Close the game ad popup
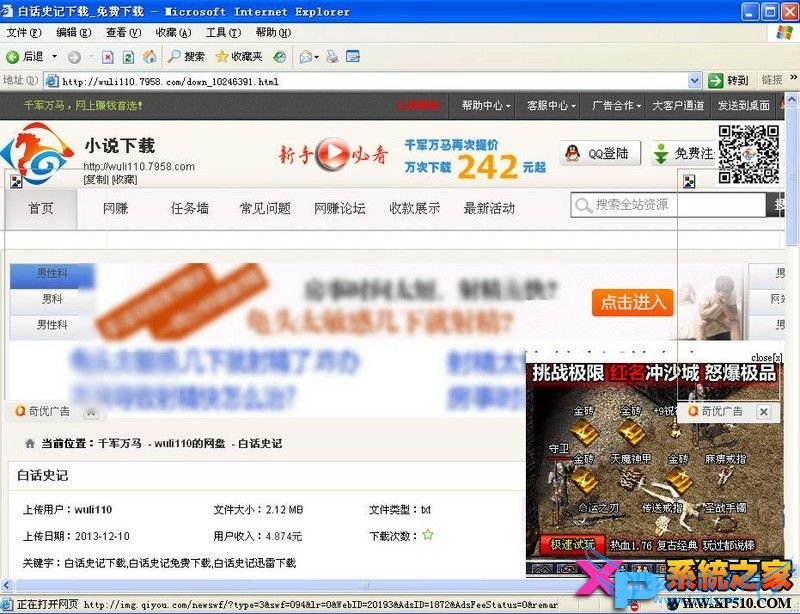 (x=766, y=357)
